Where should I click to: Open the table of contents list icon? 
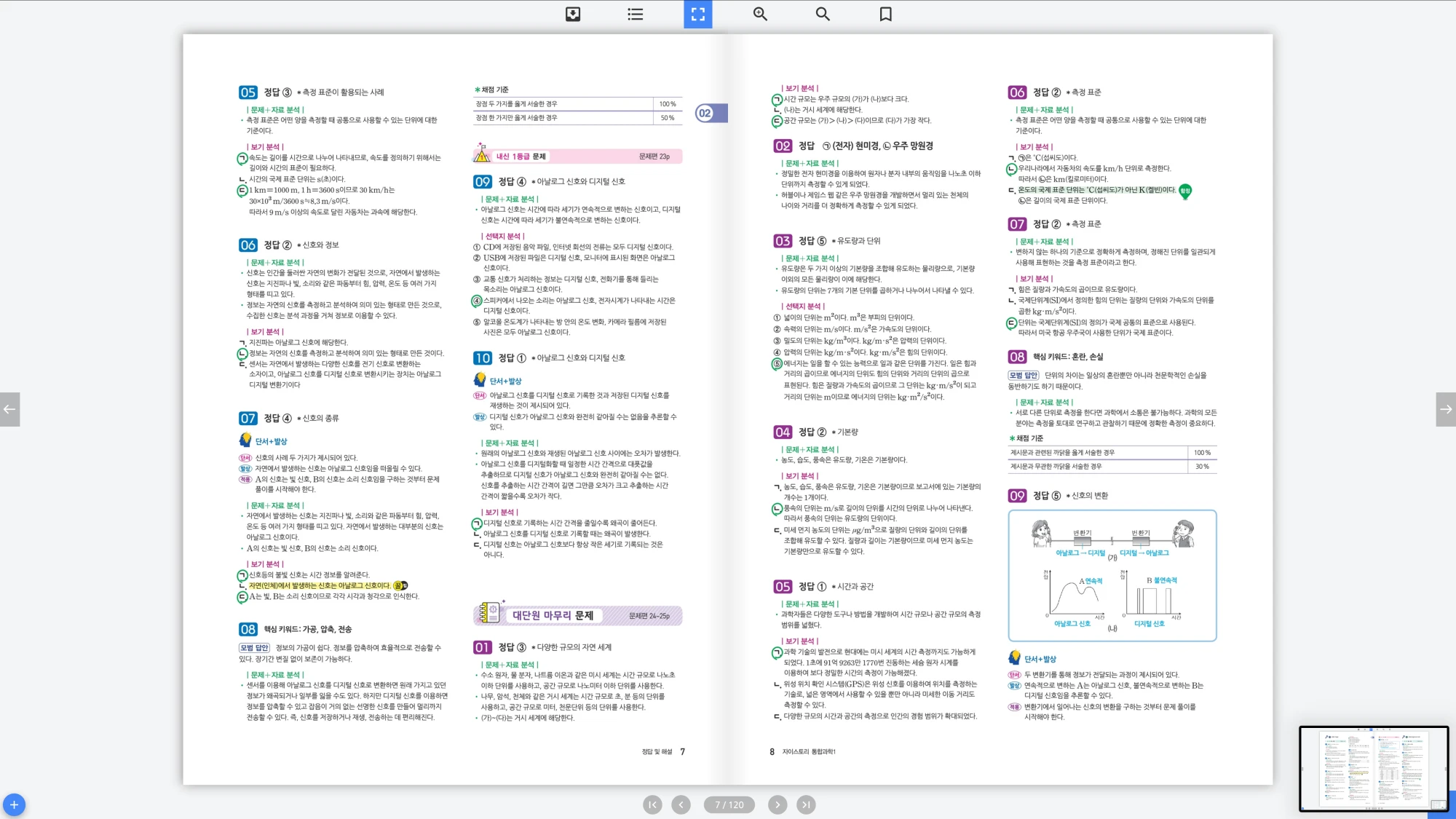tap(635, 14)
